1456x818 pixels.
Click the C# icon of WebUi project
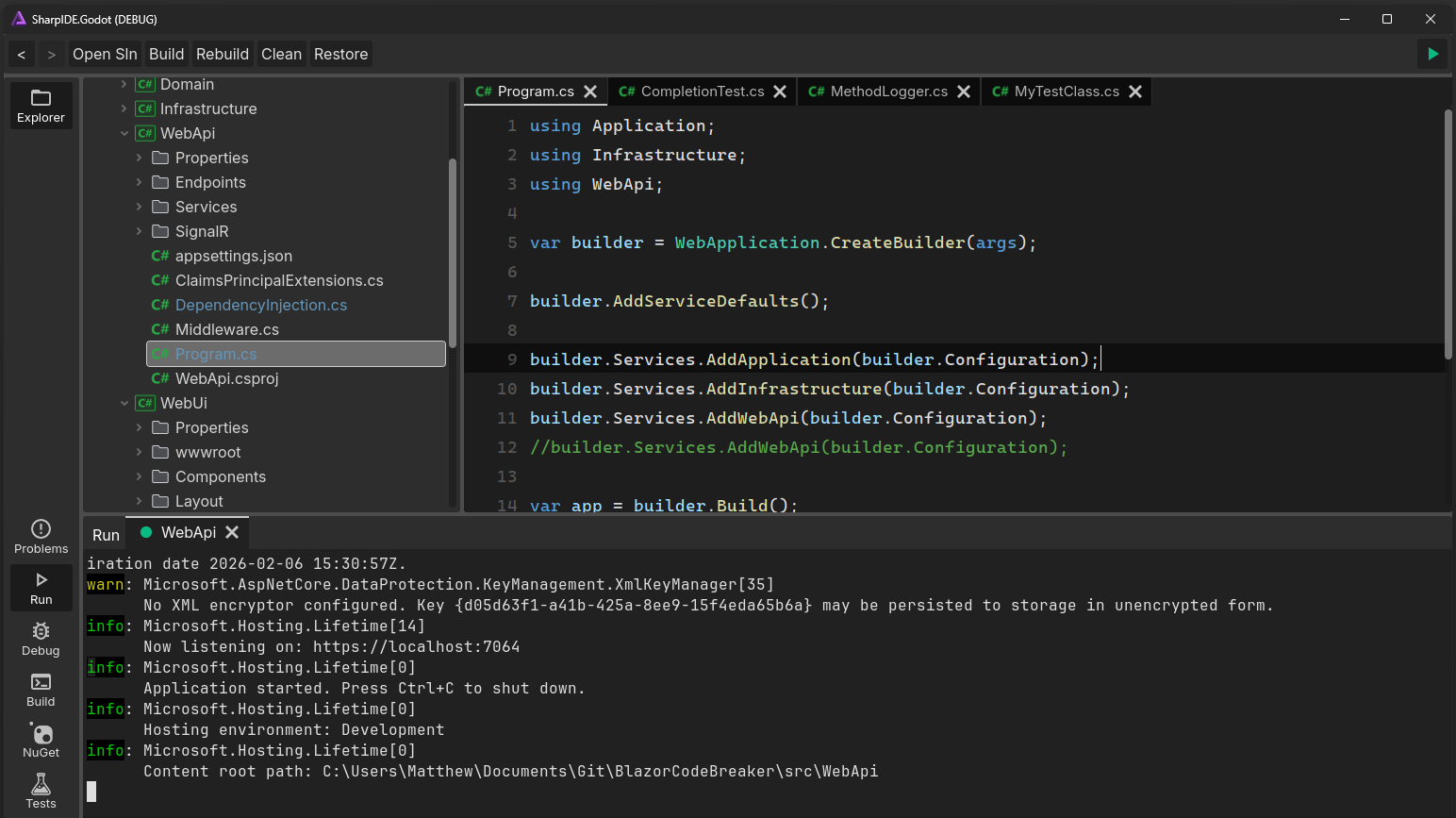[x=144, y=403]
